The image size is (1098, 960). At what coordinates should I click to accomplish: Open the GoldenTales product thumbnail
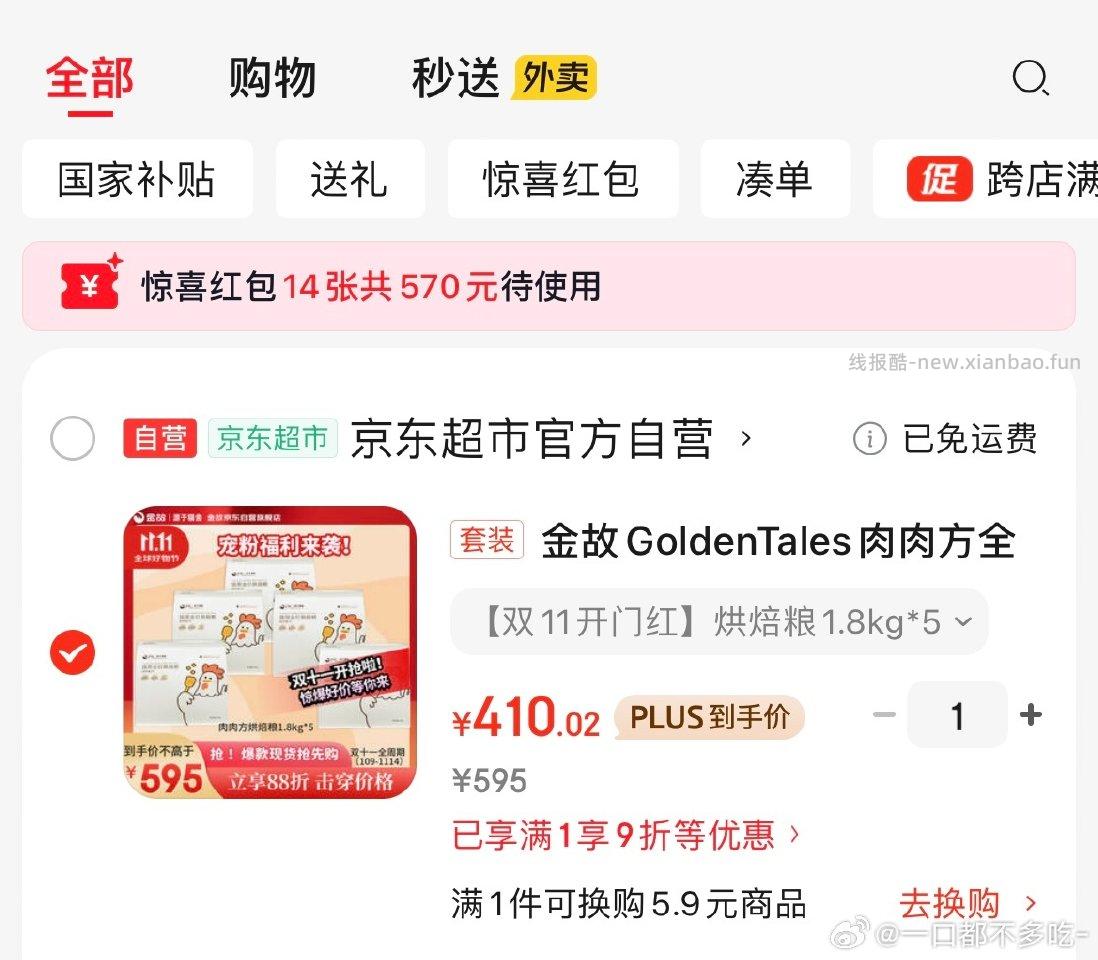(270, 653)
